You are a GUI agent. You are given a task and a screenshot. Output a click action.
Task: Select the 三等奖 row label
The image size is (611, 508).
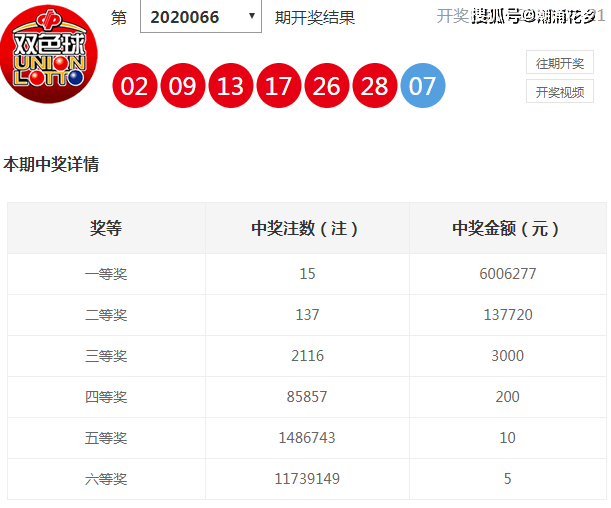pyautogui.click(x=106, y=356)
